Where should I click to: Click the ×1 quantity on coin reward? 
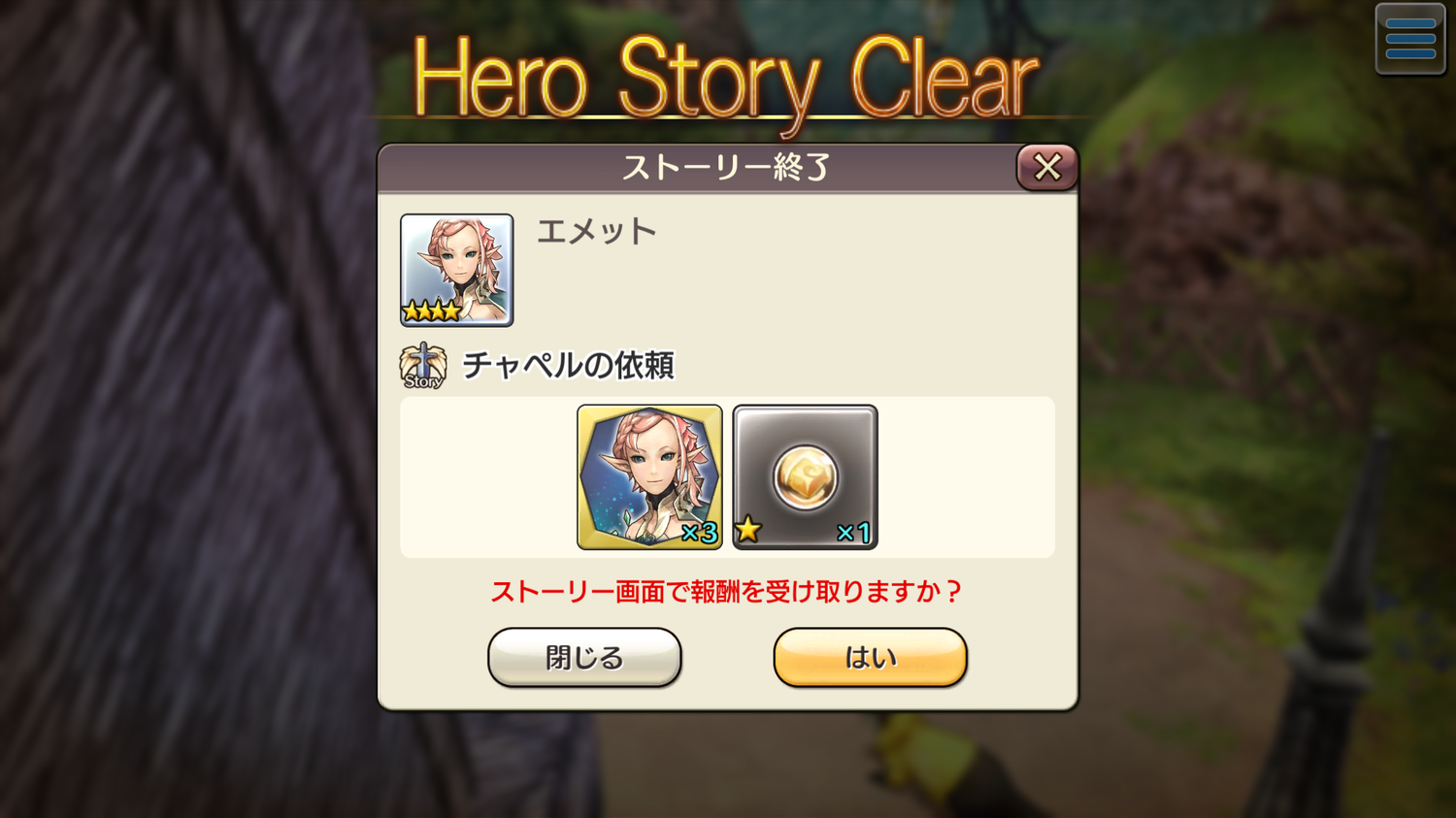853,532
